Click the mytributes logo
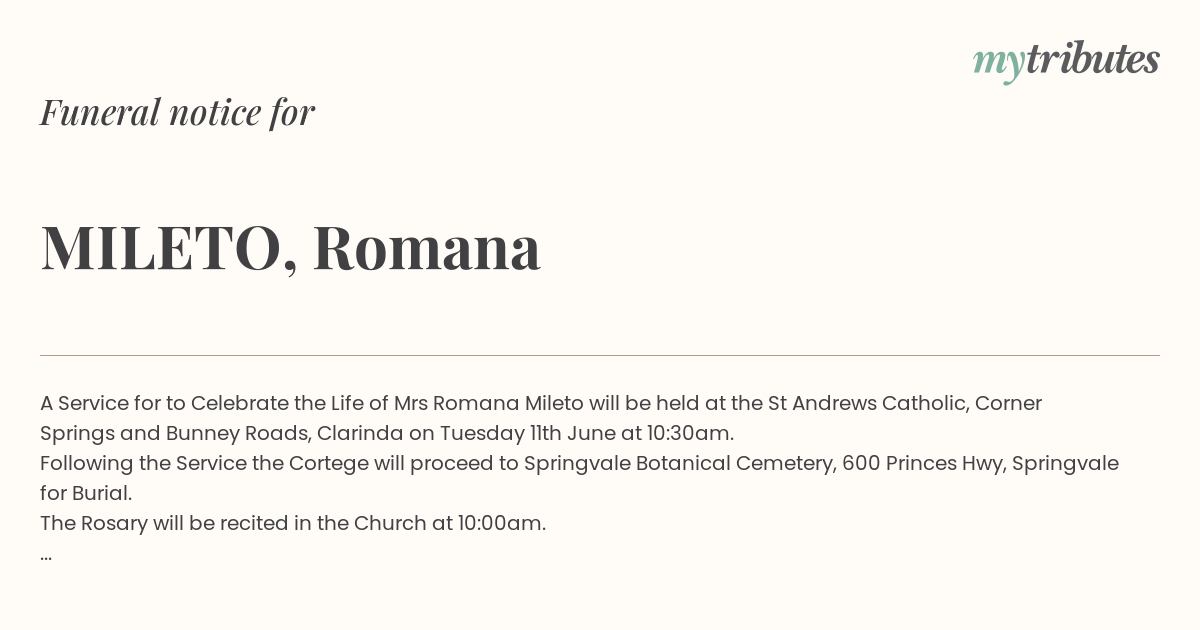1200x630 pixels. click(1066, 61)
